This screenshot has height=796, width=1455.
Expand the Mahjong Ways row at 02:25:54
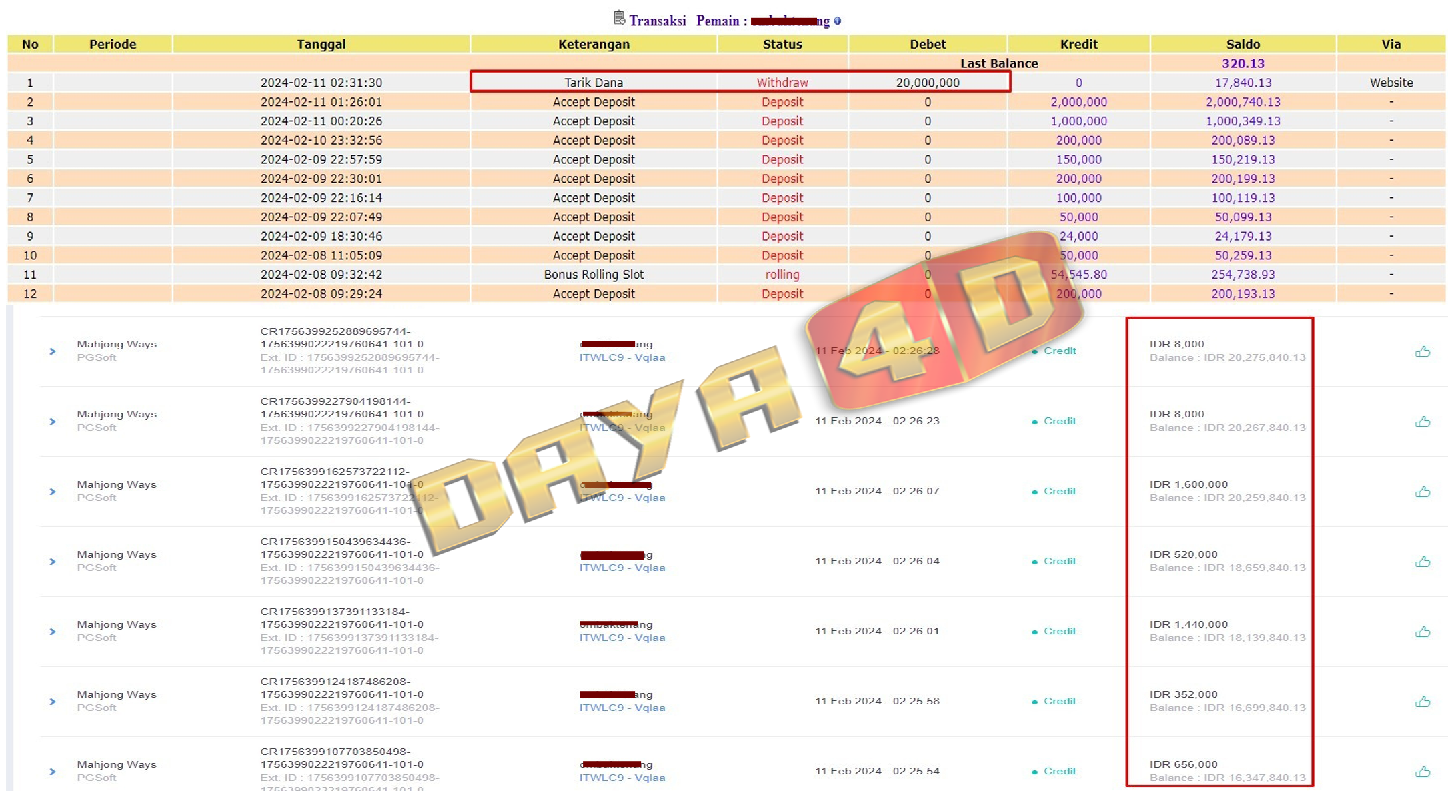pos(53,771)
